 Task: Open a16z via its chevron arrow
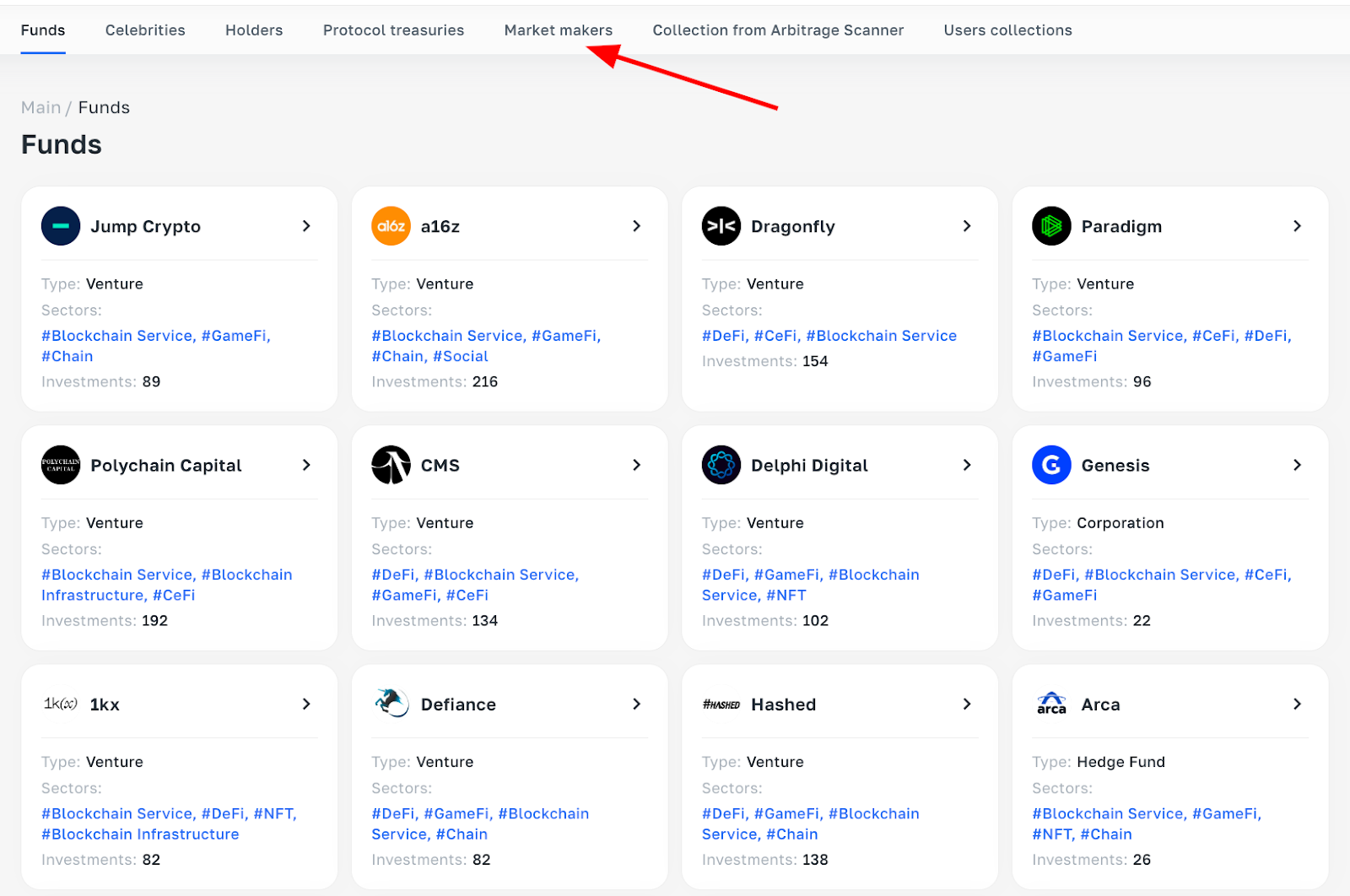coord(636,226)
